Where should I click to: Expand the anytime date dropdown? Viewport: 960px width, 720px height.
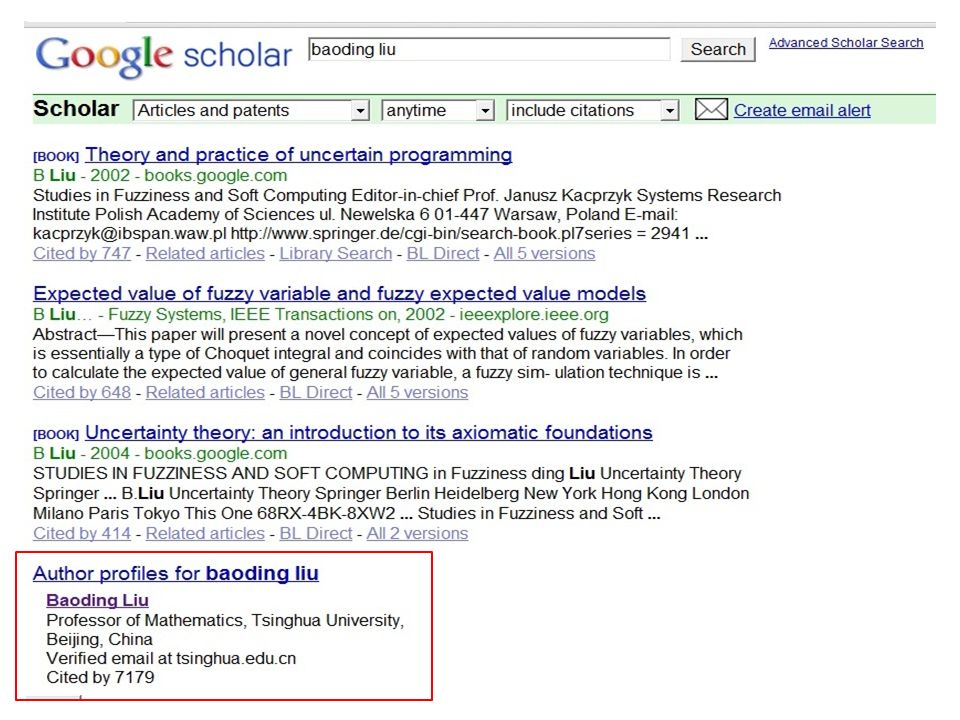tap(437, 110)
